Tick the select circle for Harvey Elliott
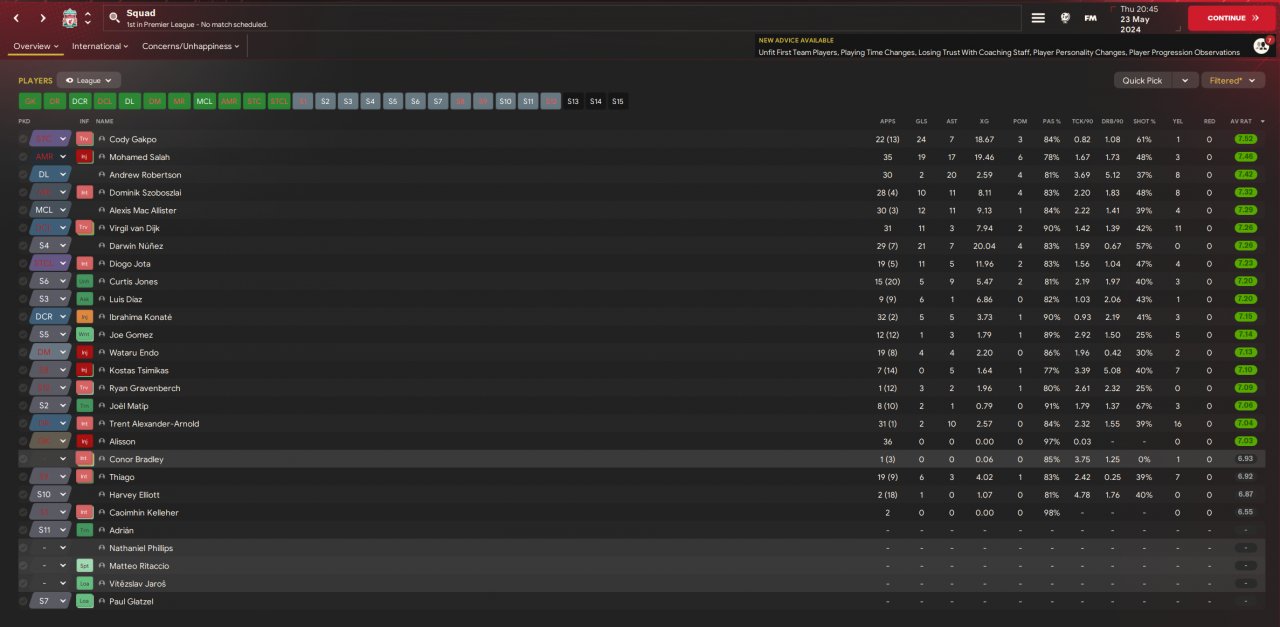Screen dimensions: 1280x627 [x=23, y=495]
